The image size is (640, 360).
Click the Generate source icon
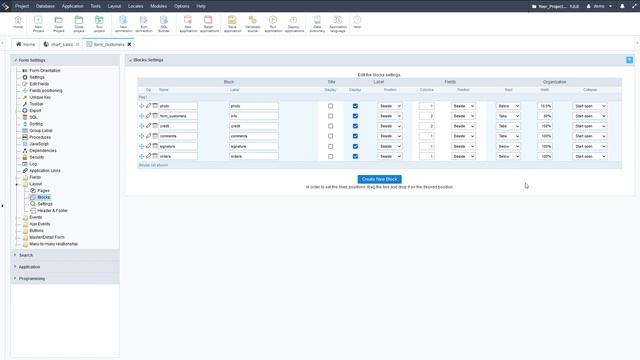click(x=253, y=24)
